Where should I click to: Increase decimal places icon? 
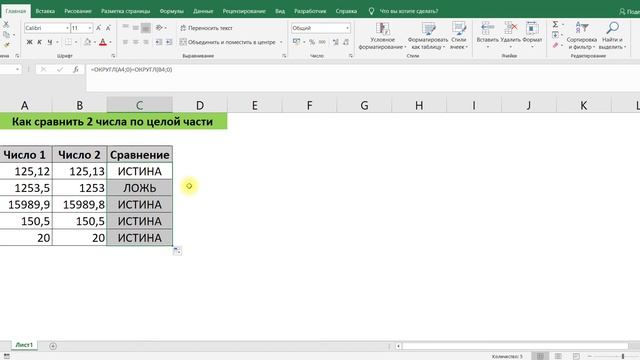pos(336,42)
